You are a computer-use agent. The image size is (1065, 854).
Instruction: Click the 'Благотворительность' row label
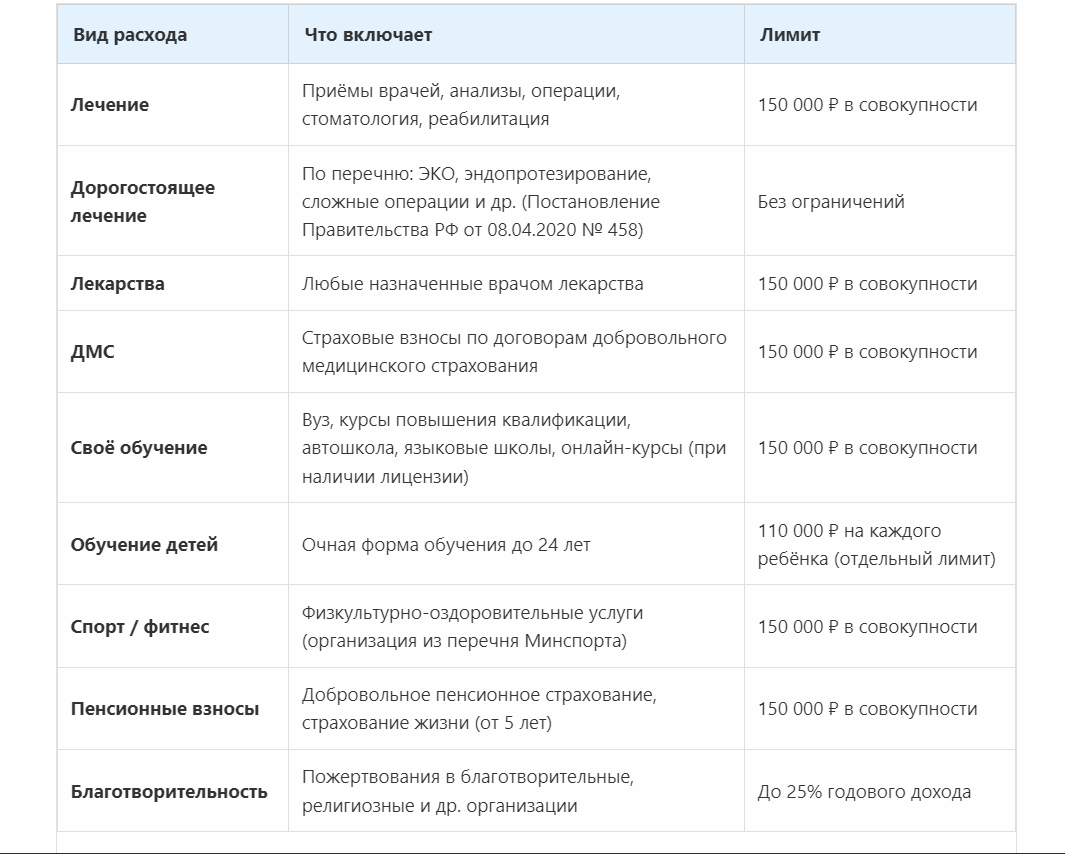point(169,791)
